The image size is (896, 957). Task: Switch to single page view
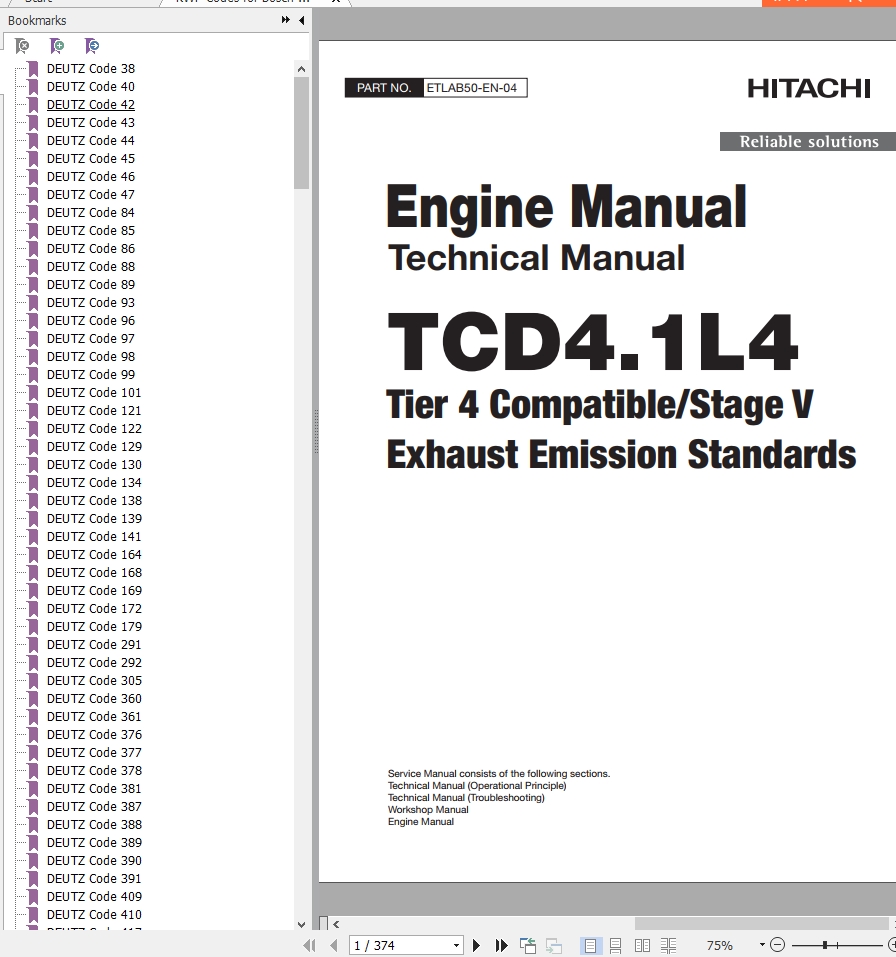coord(590,945)
